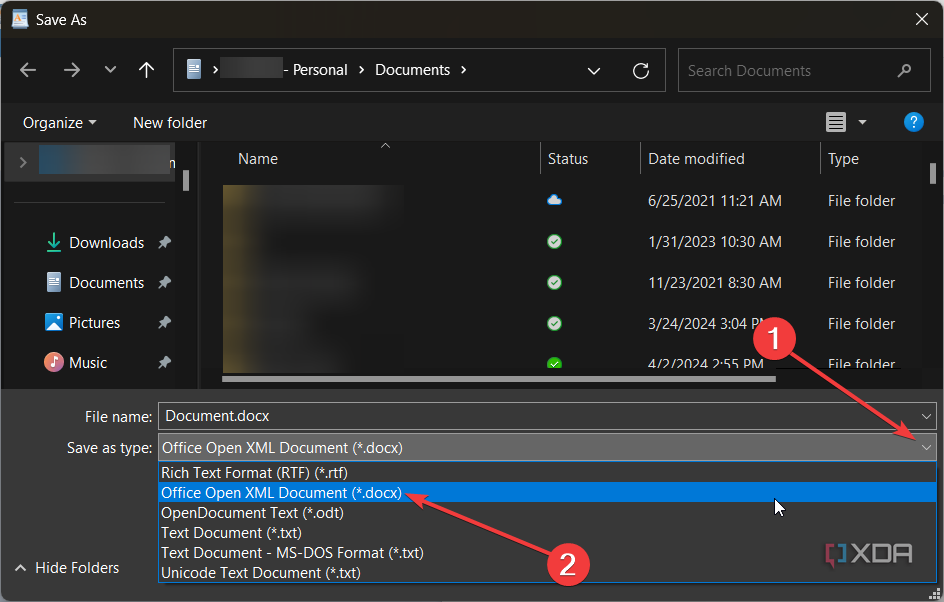
Task: Click the Documents breadcrumb in address bar
Action: pyautogui.click(x=413, y=70)
